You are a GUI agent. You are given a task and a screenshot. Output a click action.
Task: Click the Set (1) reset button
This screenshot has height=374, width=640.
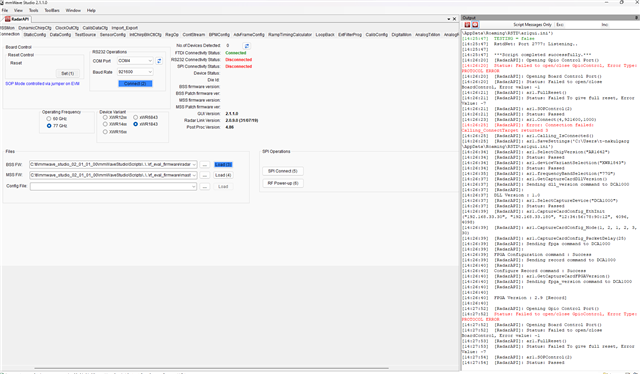[x=67, y=73]
